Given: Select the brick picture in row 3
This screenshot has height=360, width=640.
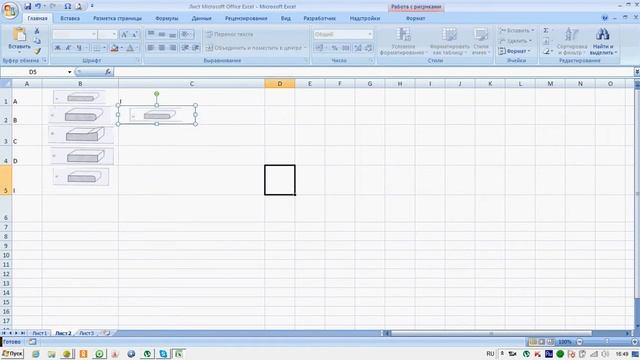Looking at the screenshot, I should 81,134.
